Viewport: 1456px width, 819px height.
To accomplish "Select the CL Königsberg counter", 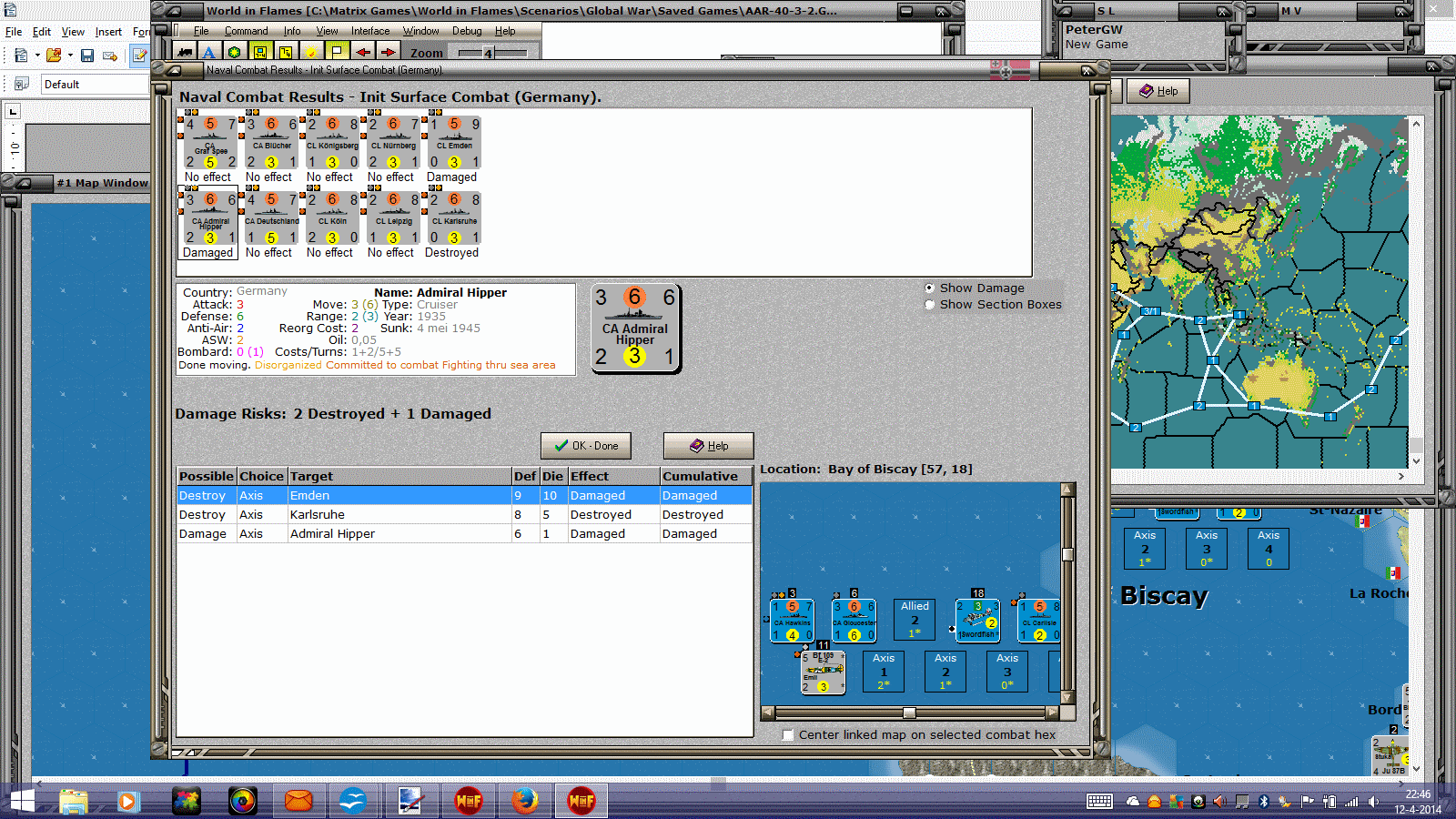I will 332,143.
